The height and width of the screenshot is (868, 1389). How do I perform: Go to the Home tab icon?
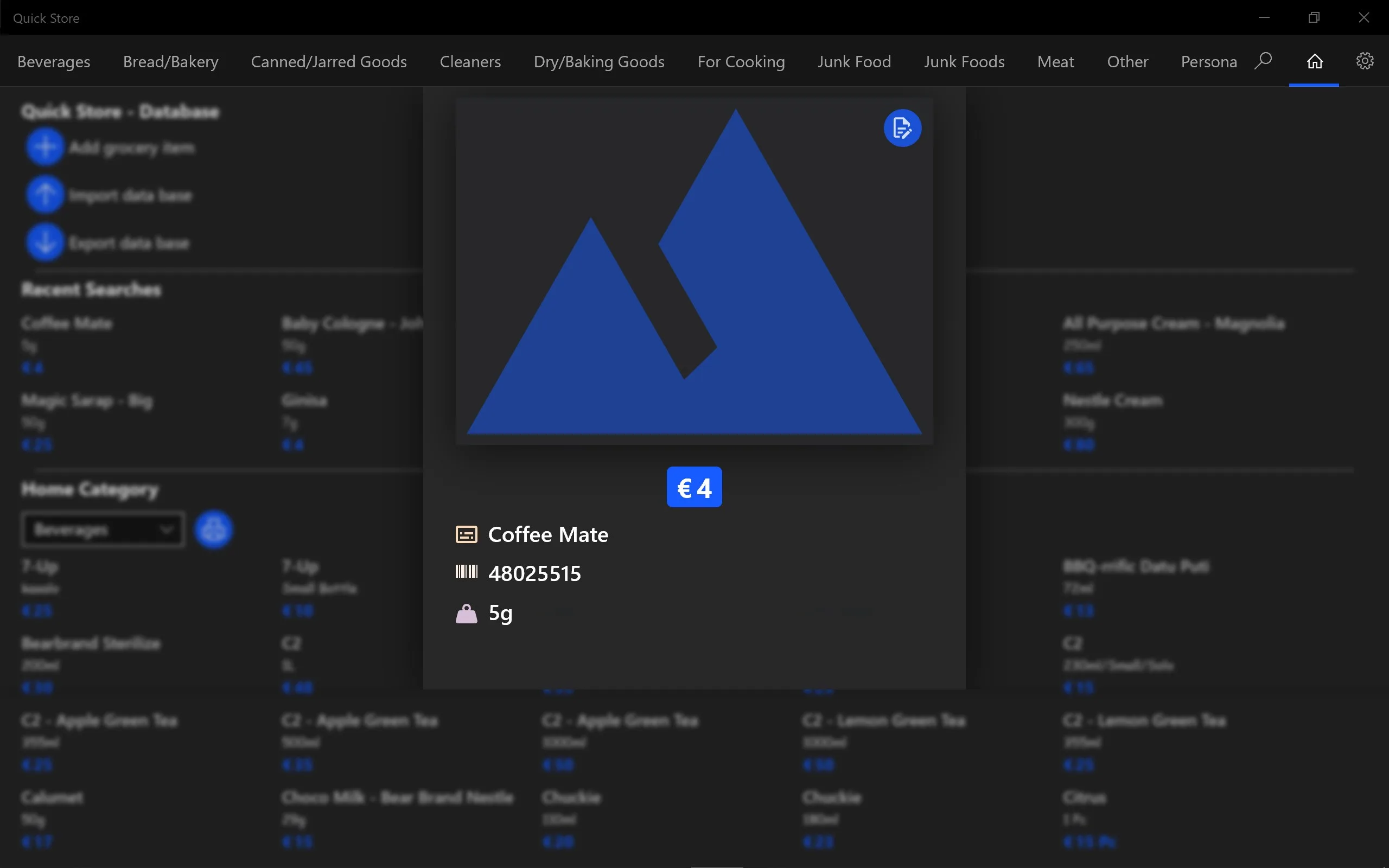[x=1314, y=61]
